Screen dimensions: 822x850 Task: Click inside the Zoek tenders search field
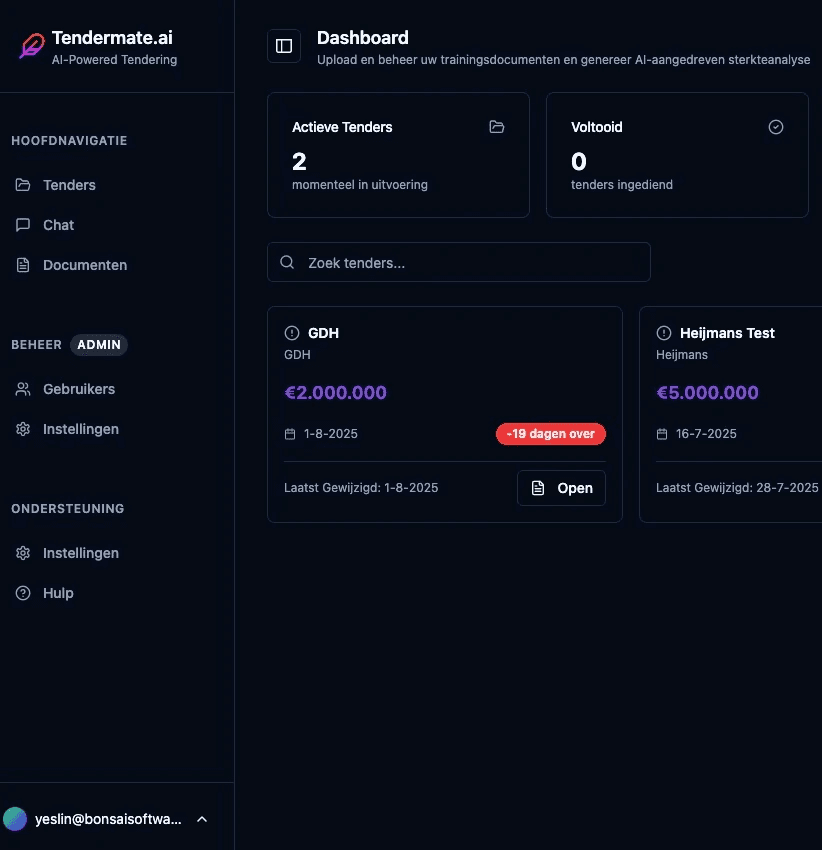coord(459,262)
